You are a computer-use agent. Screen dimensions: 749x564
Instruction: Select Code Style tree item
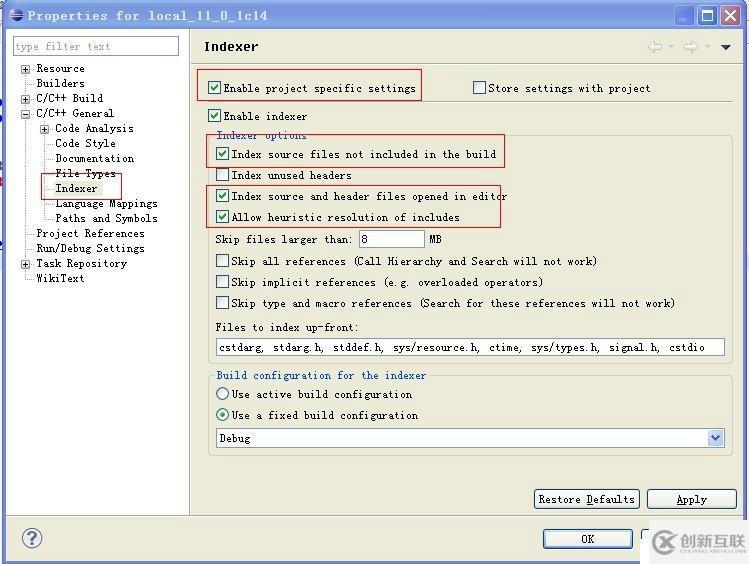pos(86,143)
